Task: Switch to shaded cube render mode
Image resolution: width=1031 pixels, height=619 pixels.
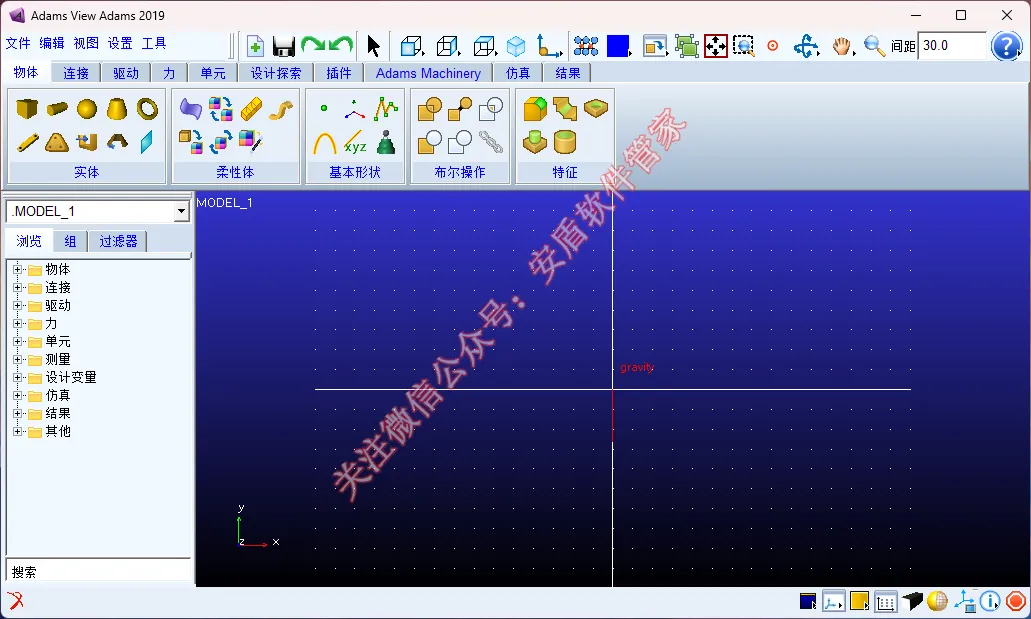Action: tap(516, 46)
